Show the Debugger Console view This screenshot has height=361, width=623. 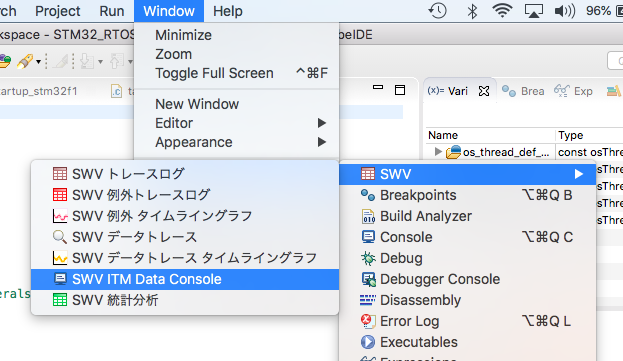467,279
